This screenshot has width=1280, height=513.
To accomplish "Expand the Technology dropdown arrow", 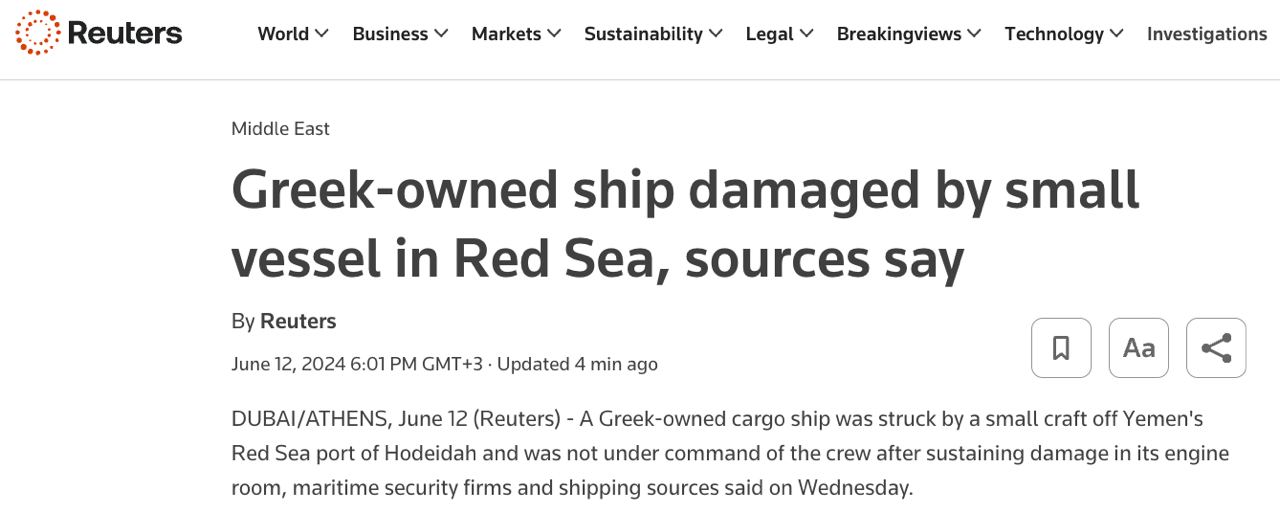I will tap(1116, 34).
